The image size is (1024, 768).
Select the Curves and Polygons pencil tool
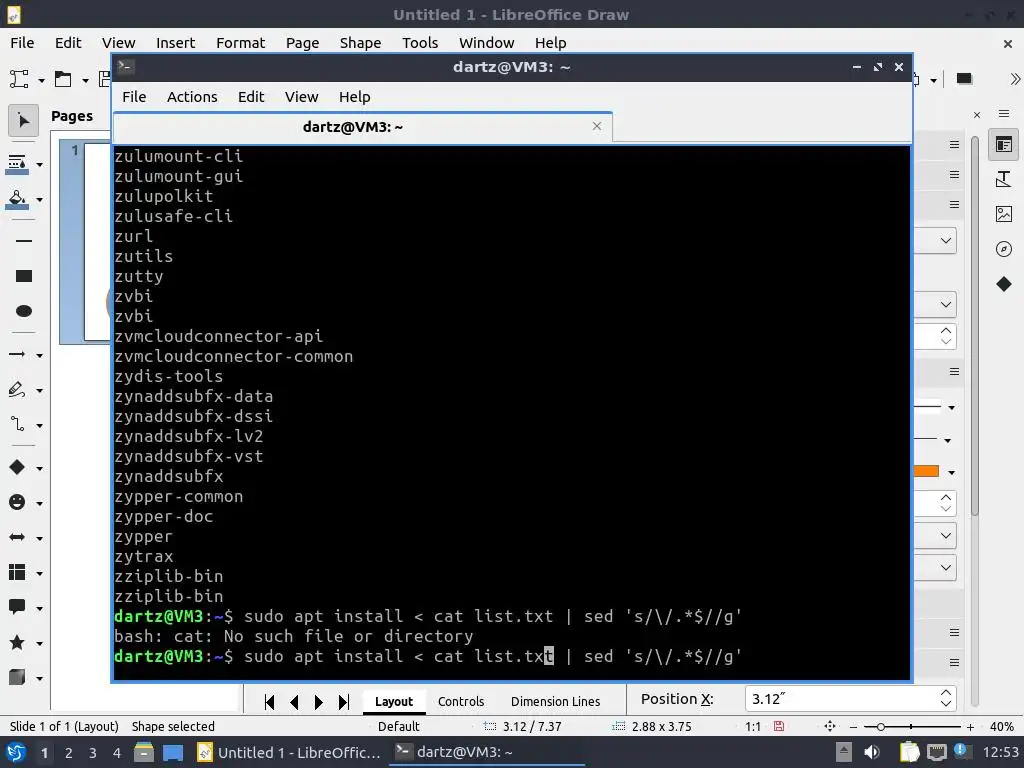[x=17, y=390]
